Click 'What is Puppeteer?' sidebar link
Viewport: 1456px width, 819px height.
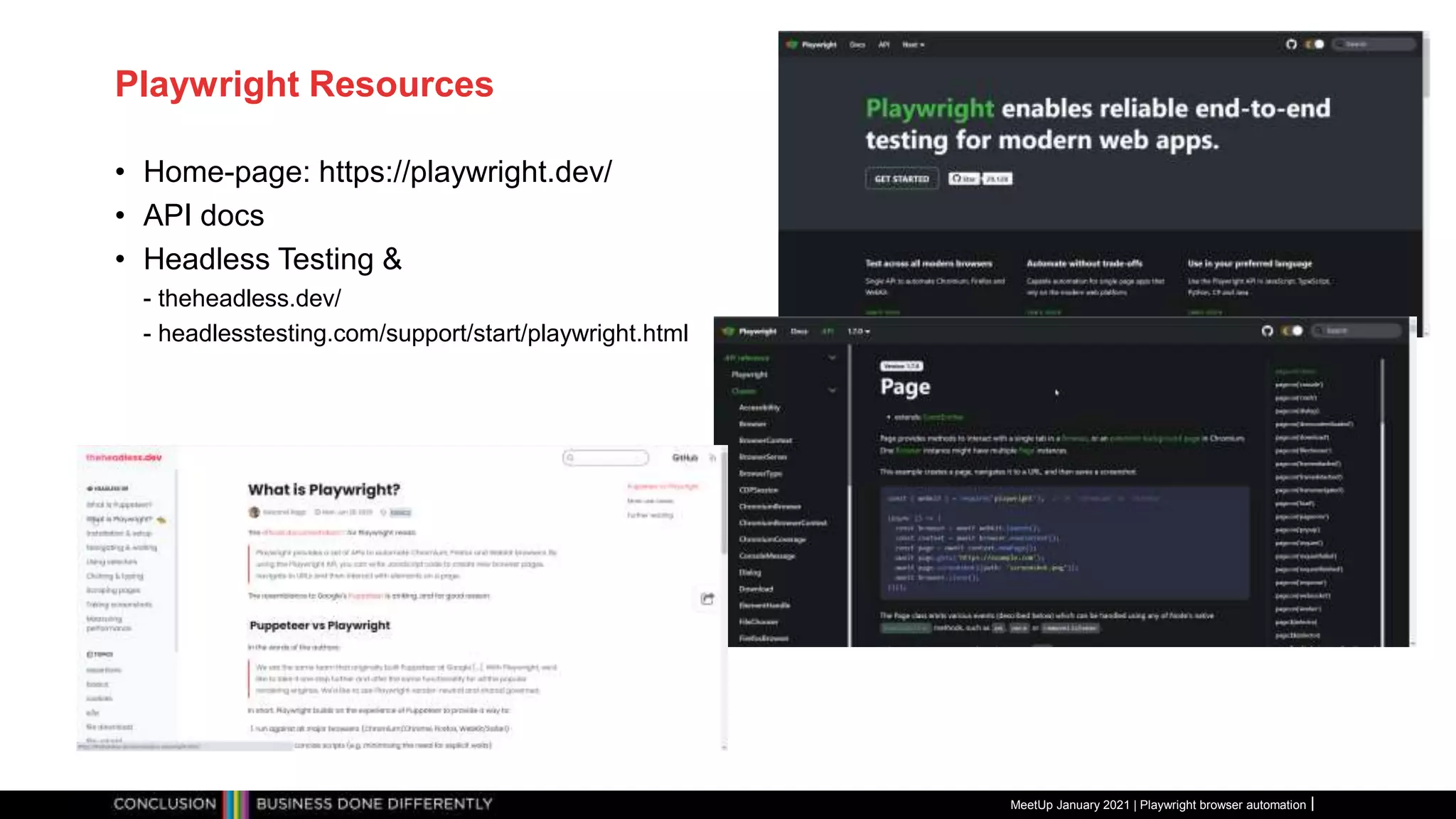tap(119, 505)
